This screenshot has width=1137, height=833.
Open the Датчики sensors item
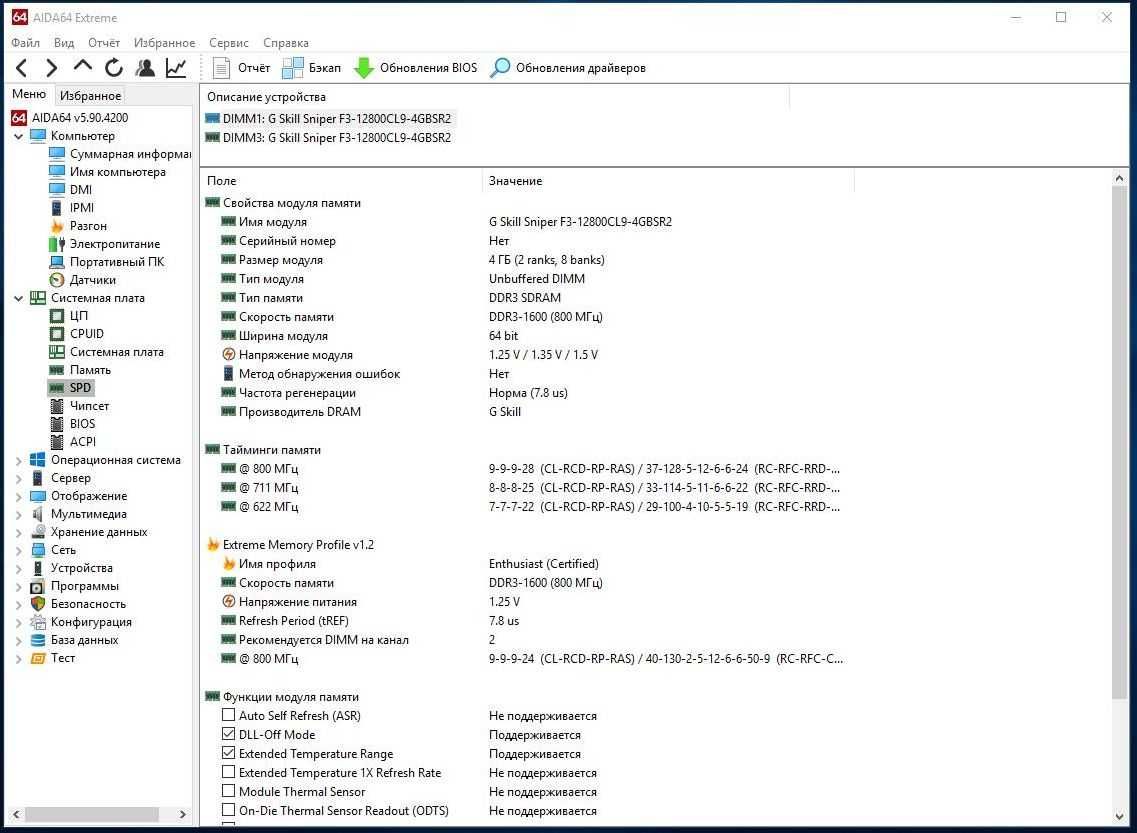[93, 280]
